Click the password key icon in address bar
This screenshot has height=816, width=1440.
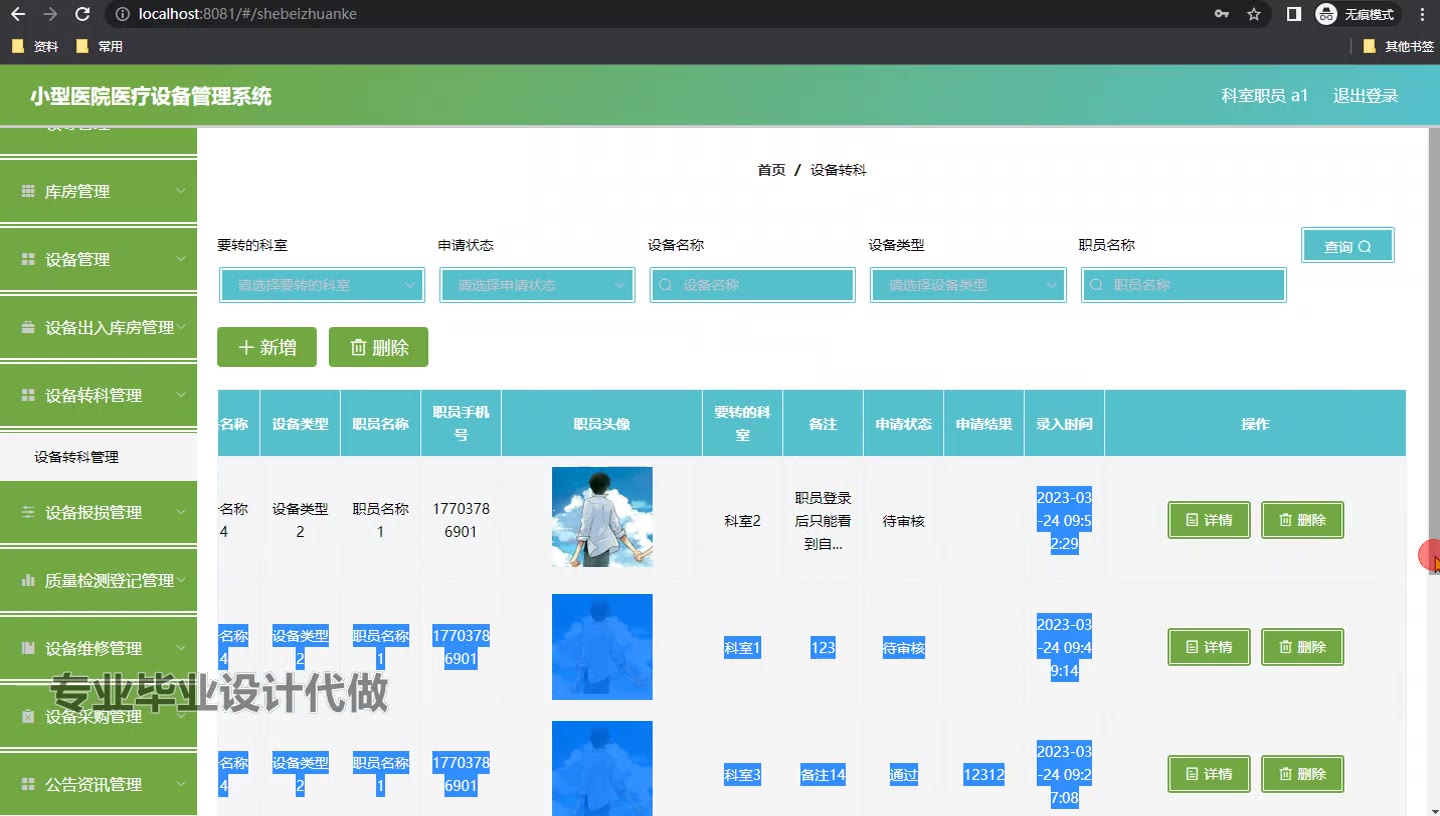coord(1221,14)
